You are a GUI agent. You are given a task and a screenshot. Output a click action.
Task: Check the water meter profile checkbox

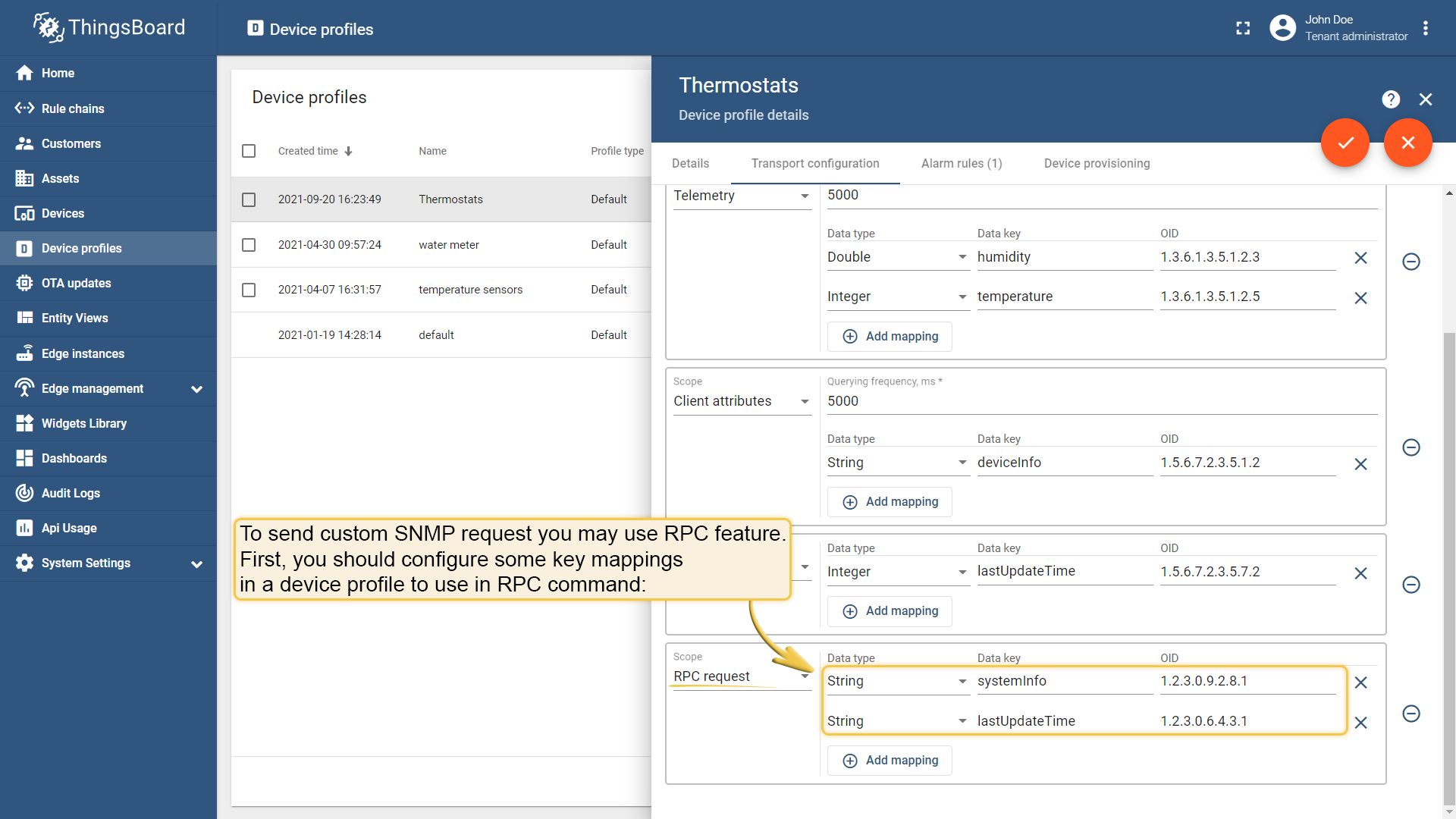pos(249,245)
